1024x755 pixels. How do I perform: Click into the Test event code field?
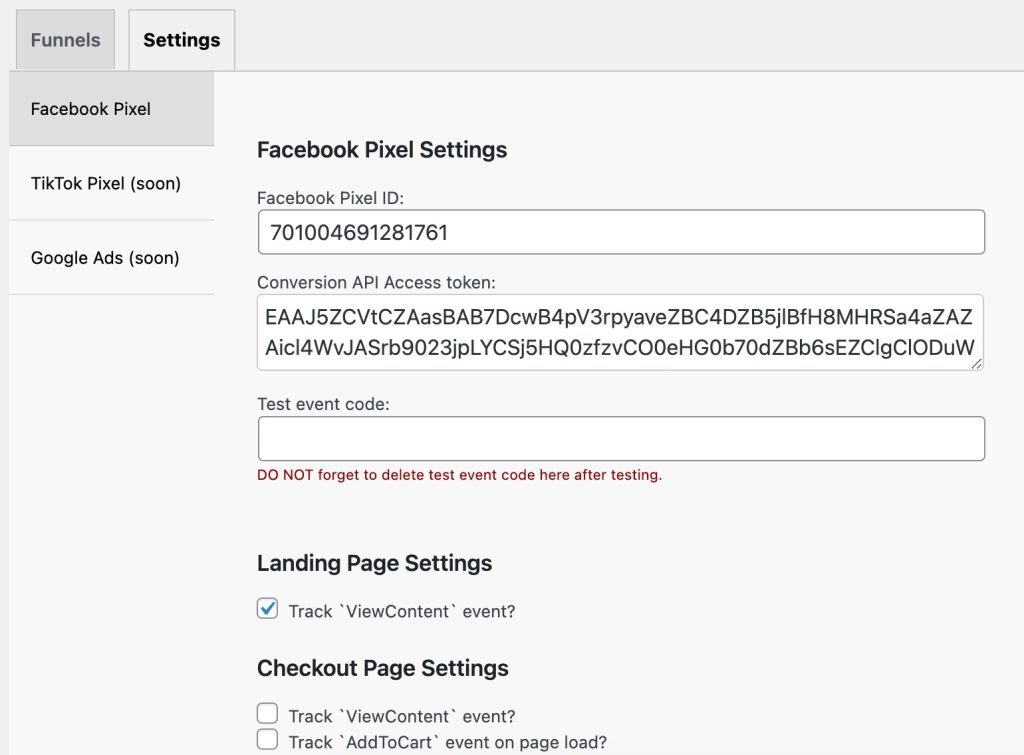pos(620,439)
